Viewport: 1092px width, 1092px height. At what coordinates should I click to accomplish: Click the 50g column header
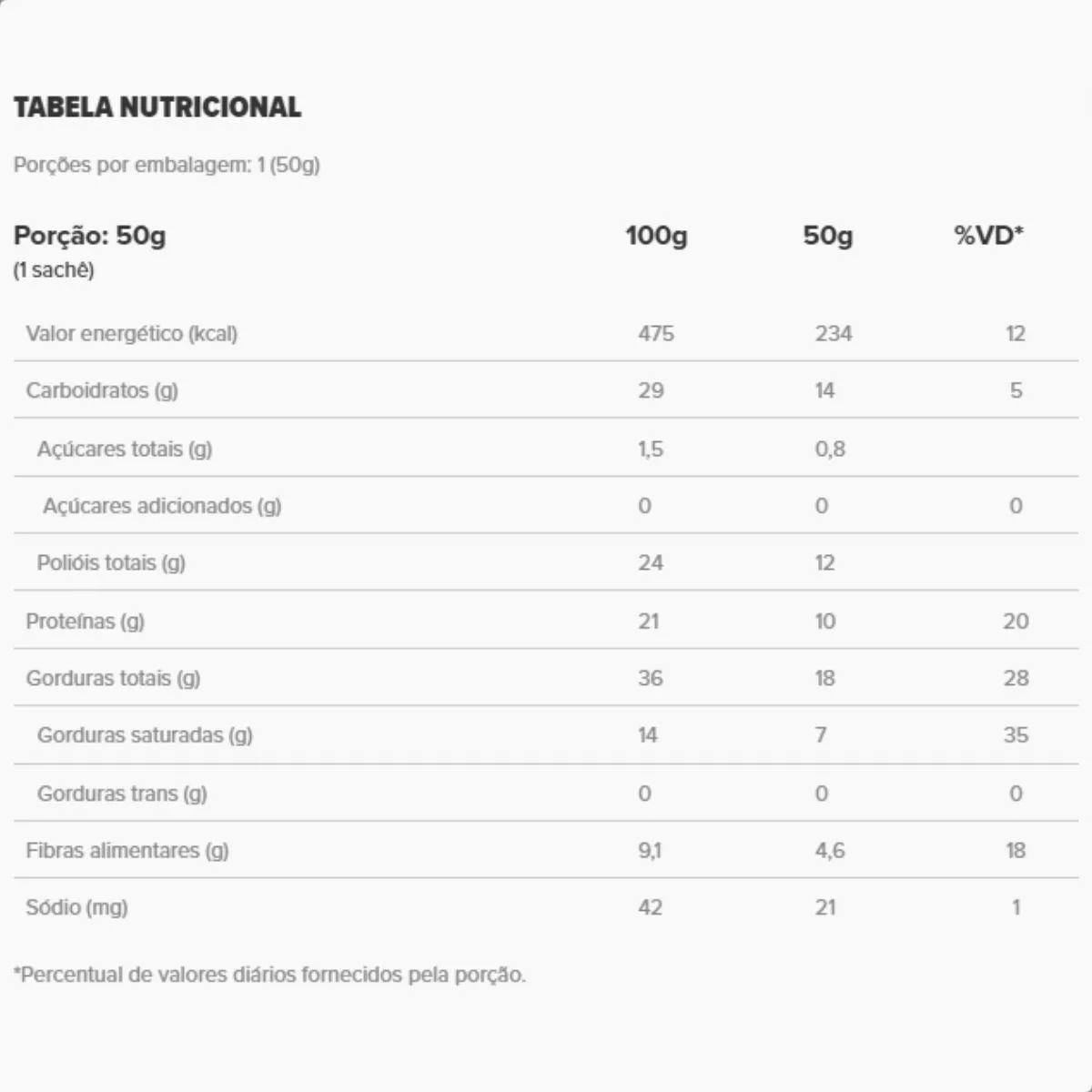(827, 236)
